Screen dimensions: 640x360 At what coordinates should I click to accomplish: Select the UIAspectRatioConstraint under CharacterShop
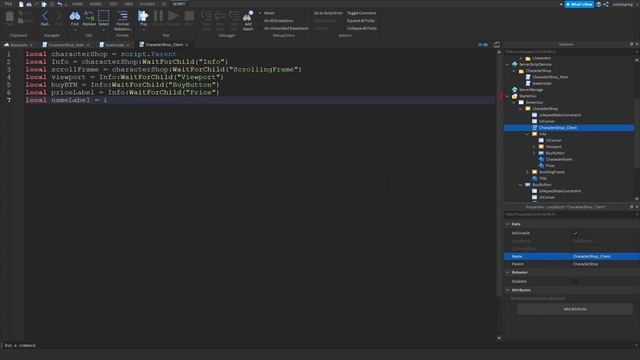[559, 115]
